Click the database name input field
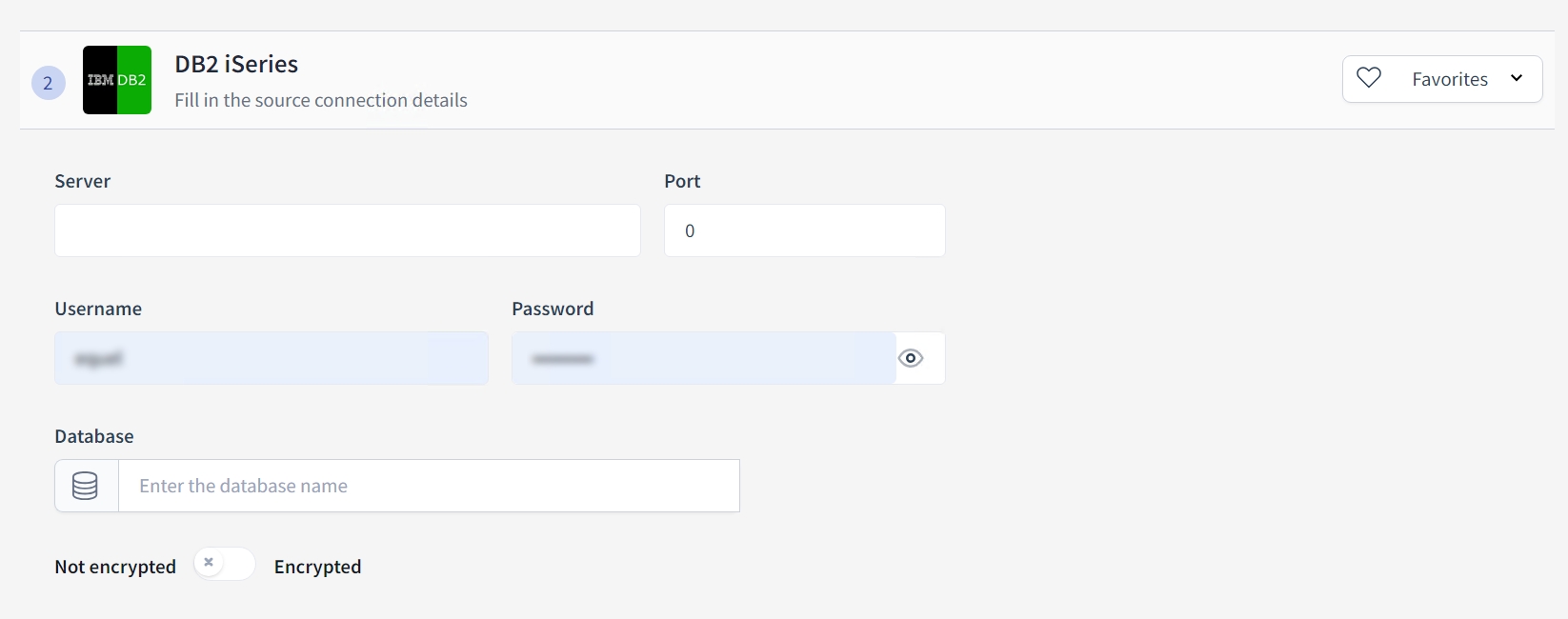 [429, 486]
